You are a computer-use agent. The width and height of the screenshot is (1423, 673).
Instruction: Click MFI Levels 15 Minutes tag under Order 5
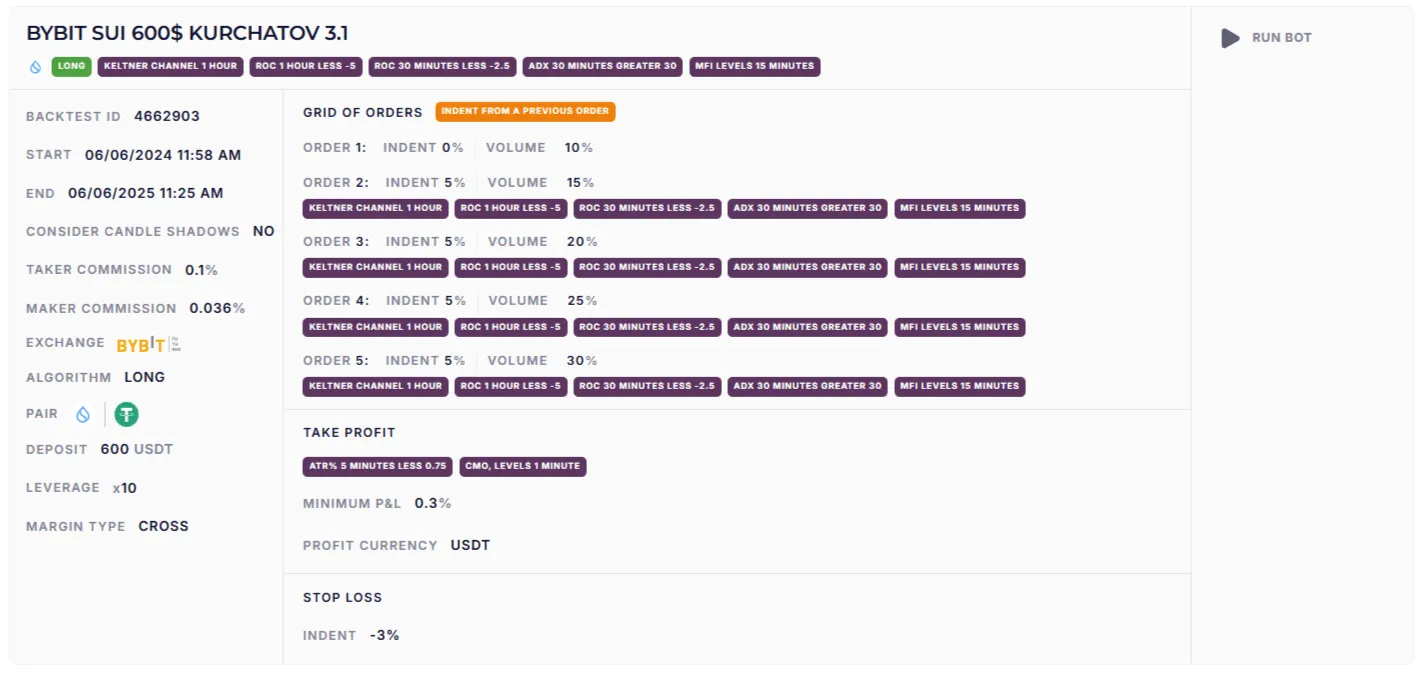coord(960,386)
